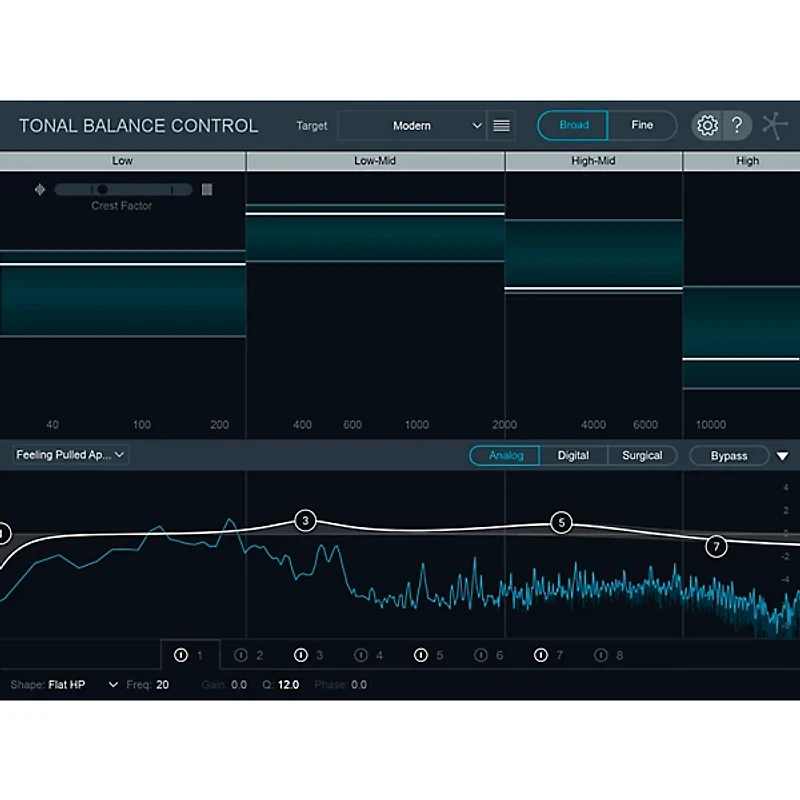Viewport: 800px width, 800px height.
Task: Enable Bypass for the EQ
Action: click(728, 455)
